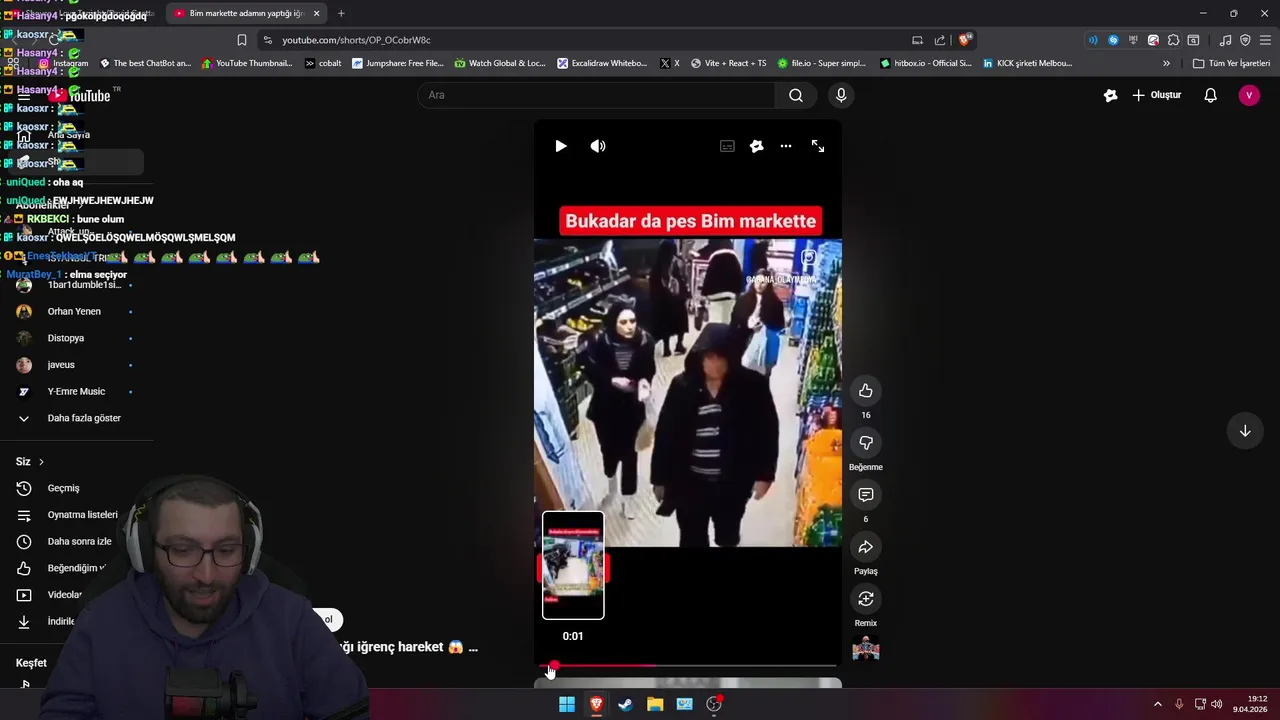1280x720 pixels.
Task: Play the paused Shorts video
Action: (x=561, y=146)
